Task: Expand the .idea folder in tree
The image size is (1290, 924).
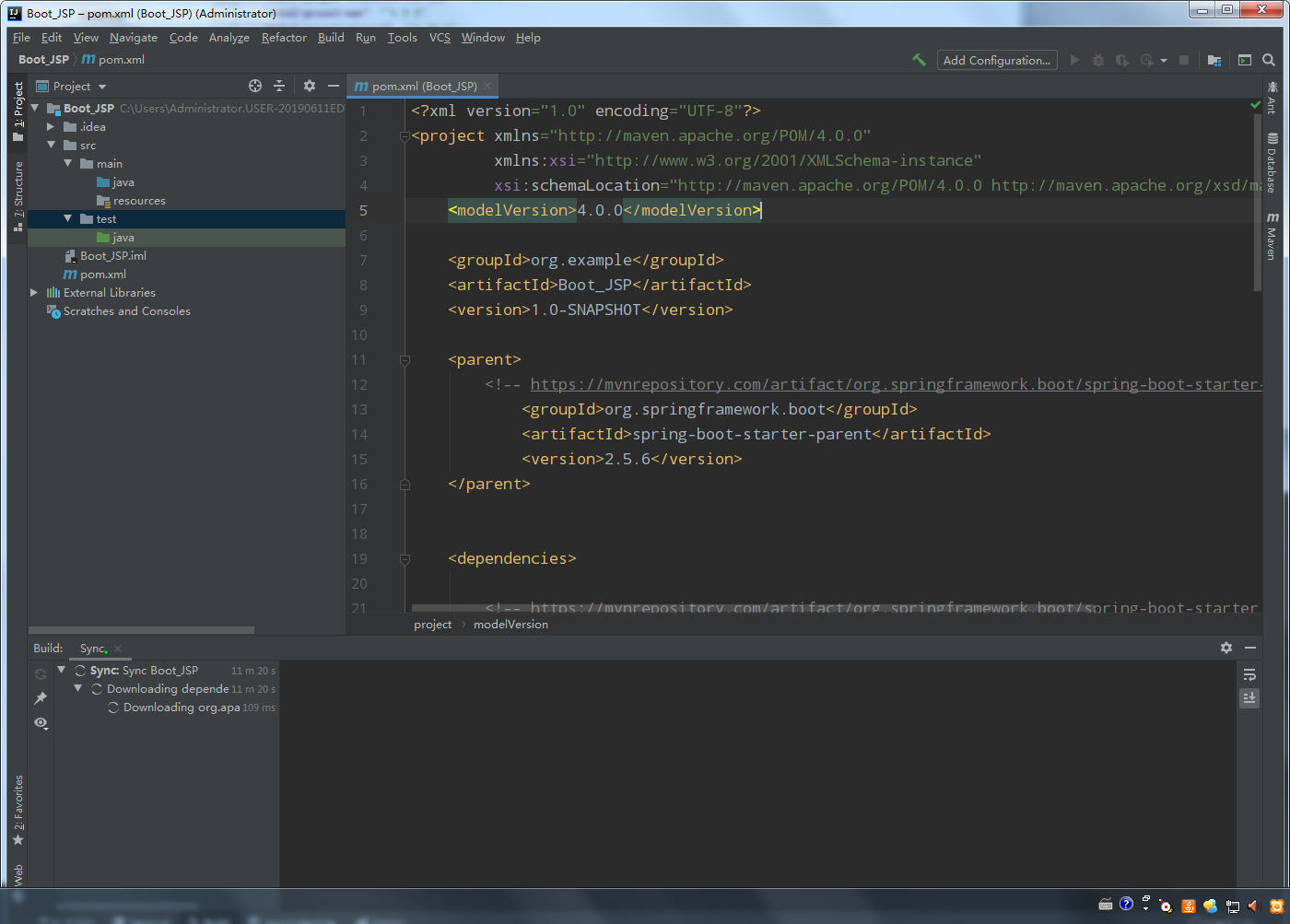Action: pyautogui.click(x=52, y=127)
